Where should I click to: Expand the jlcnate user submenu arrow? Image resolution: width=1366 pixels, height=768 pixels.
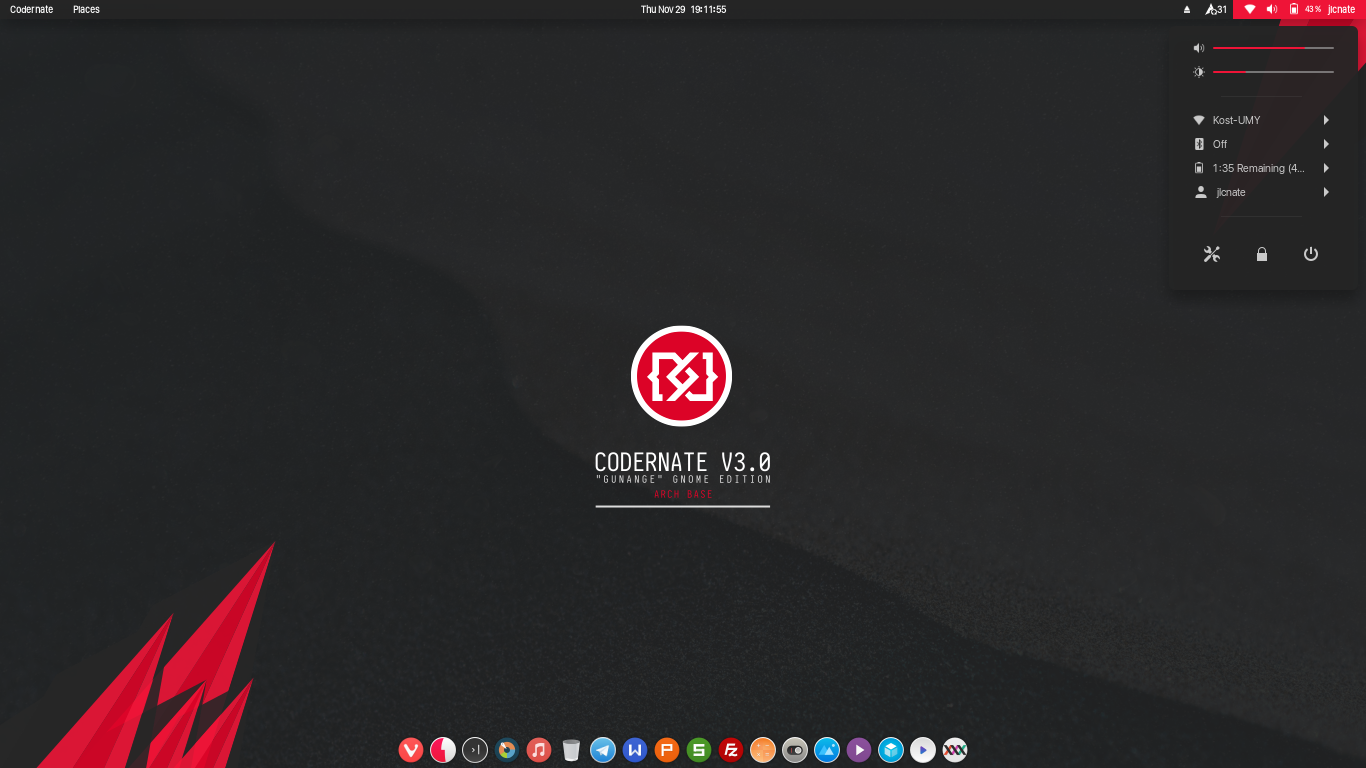click(x=1326, y=192)
